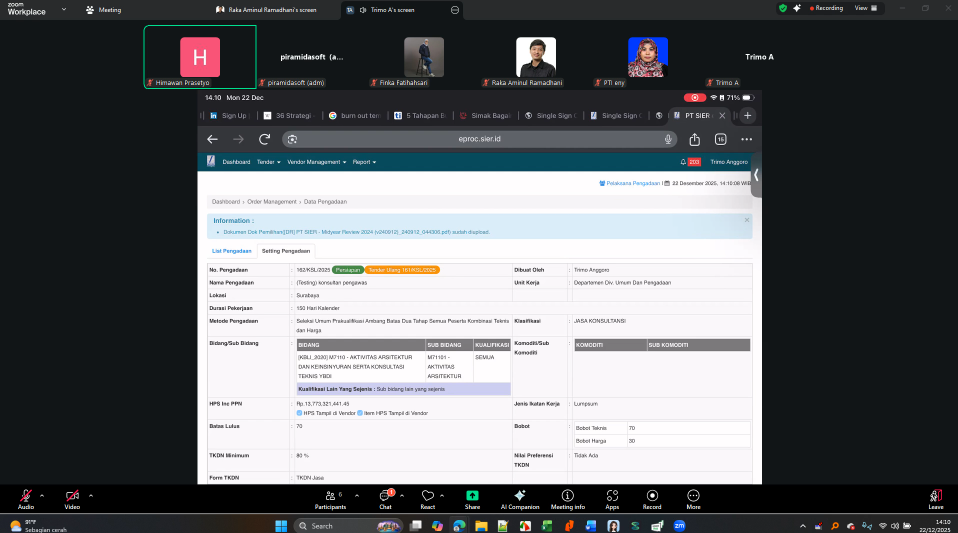Click the Leave meeting button

935,496
